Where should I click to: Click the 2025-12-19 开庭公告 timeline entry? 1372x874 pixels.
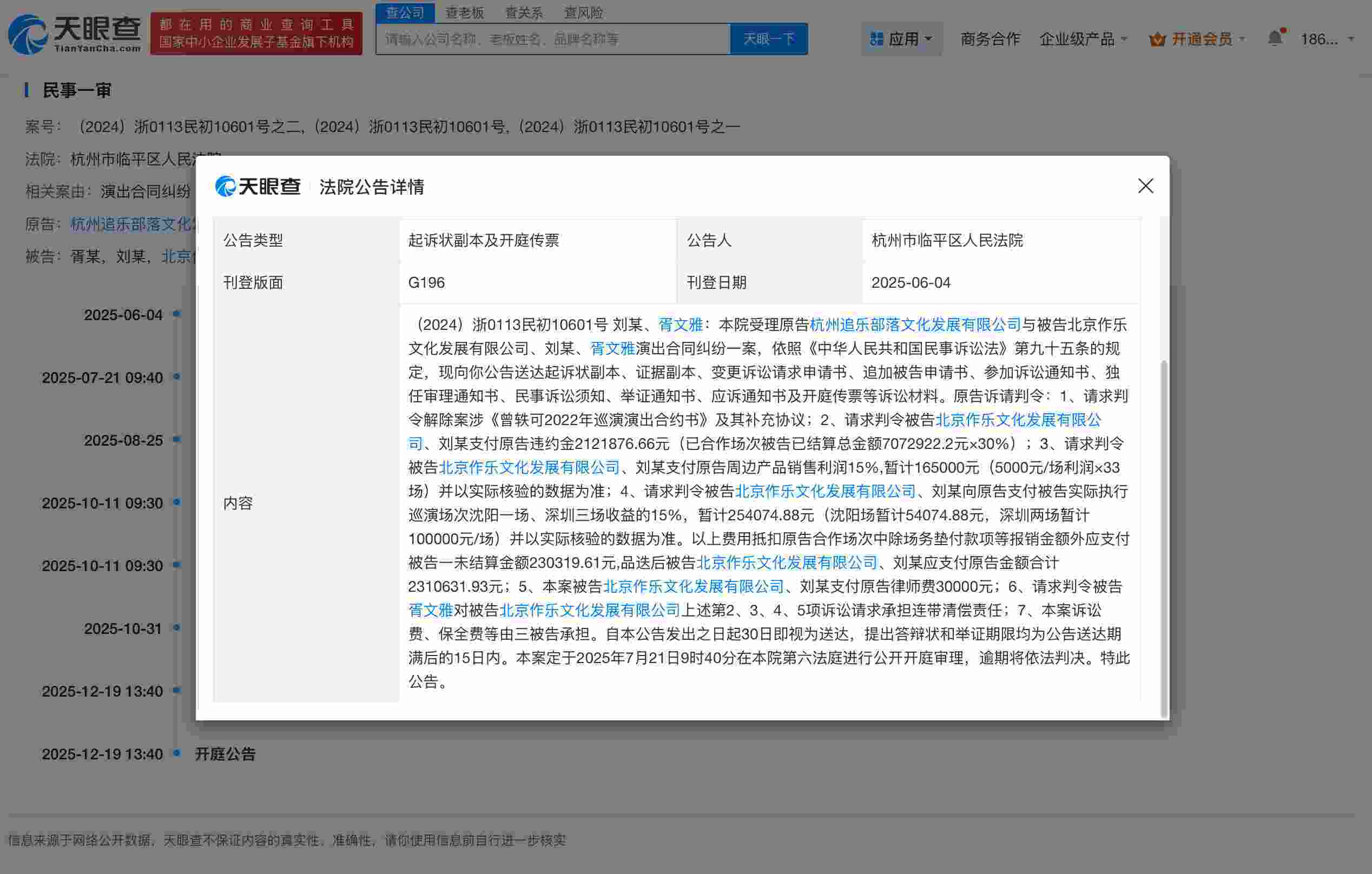225,754
